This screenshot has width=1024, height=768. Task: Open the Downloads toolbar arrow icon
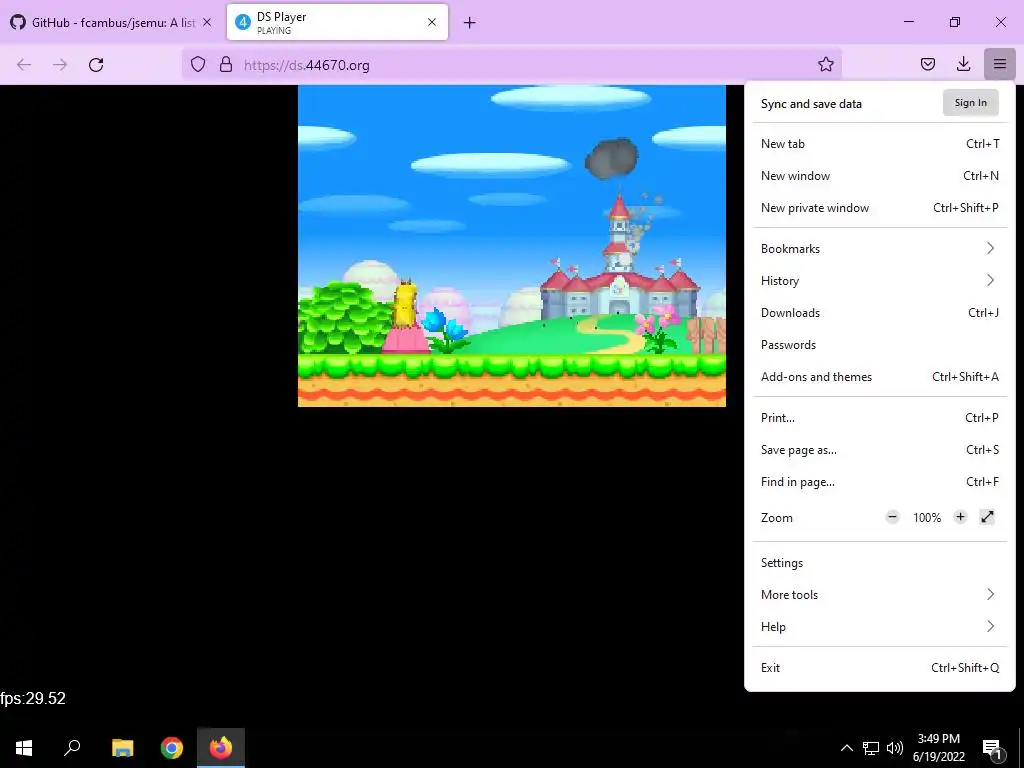(x=963, y=64)
